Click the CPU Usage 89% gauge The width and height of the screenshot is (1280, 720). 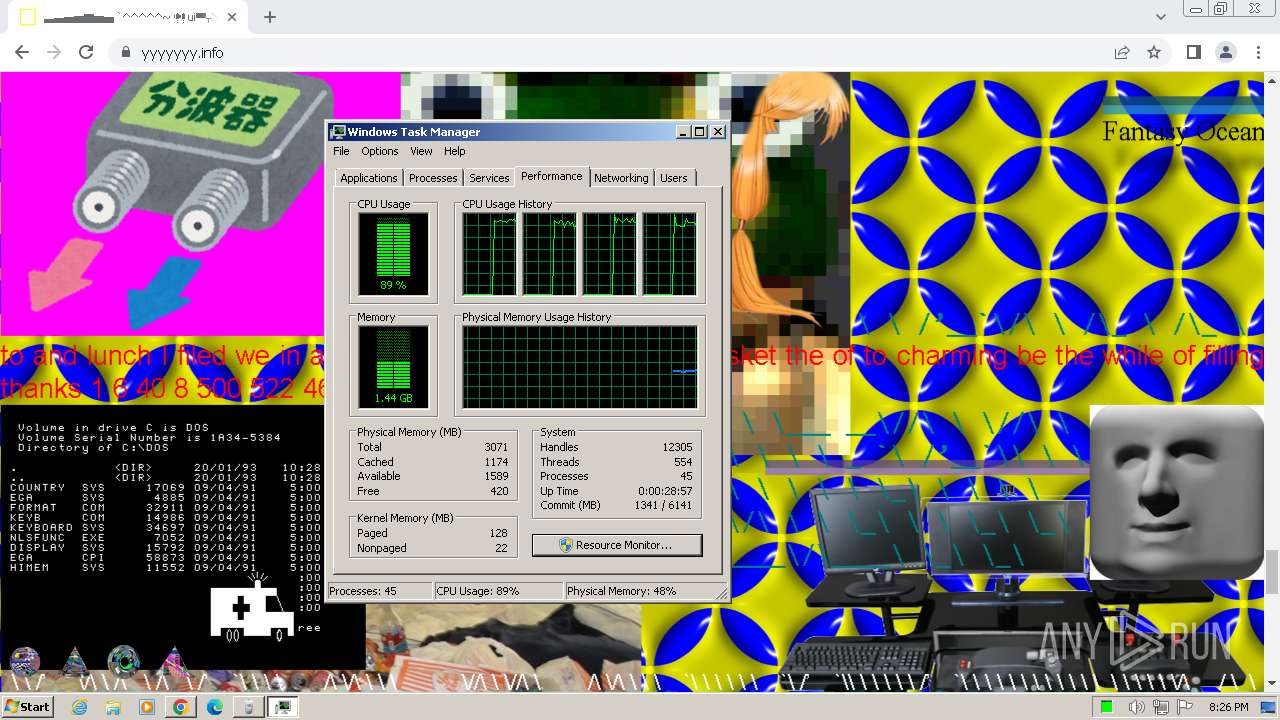[x=393, y=254]
